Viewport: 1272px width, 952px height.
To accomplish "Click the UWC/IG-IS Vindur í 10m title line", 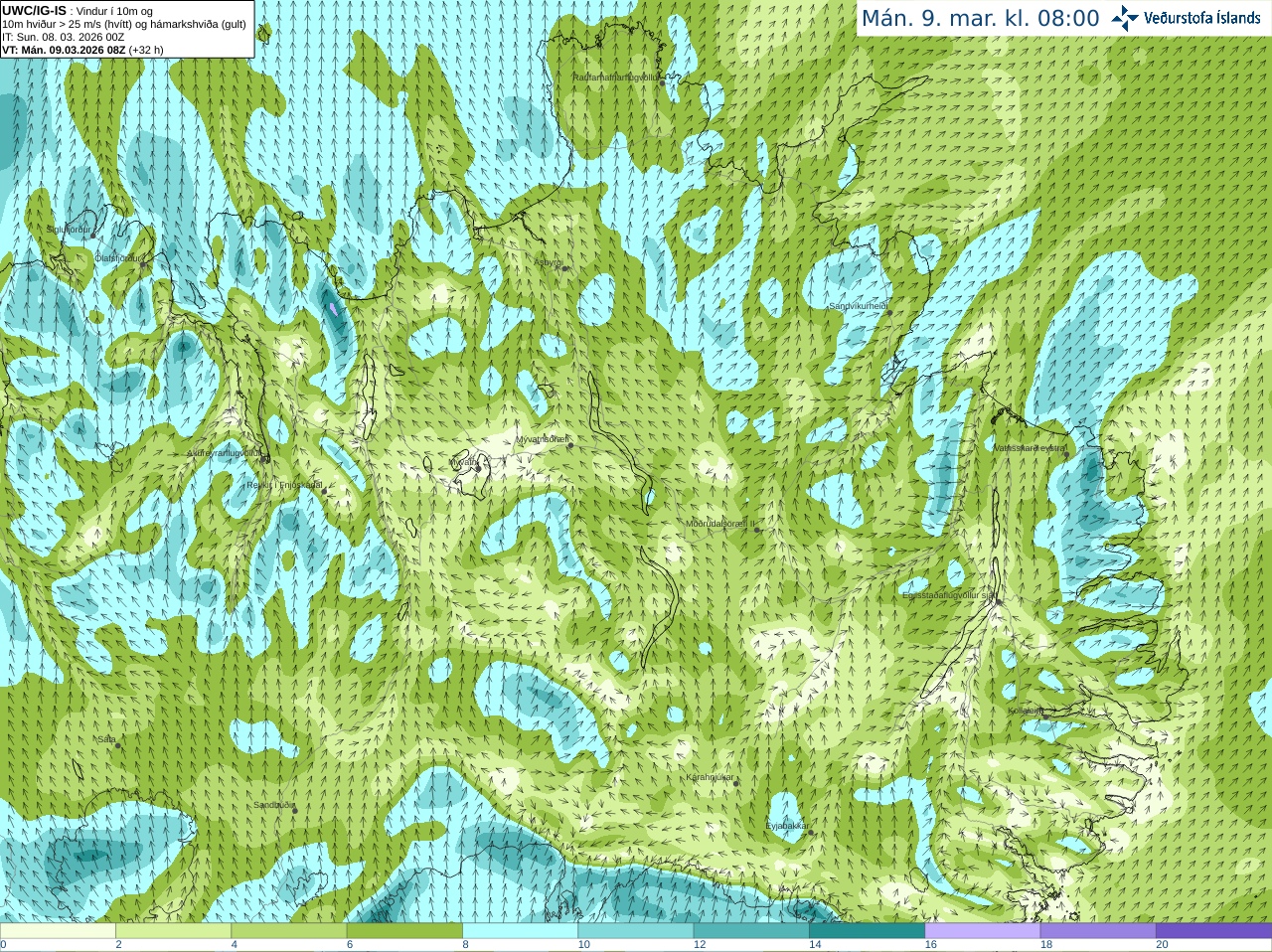I will 78,11.
